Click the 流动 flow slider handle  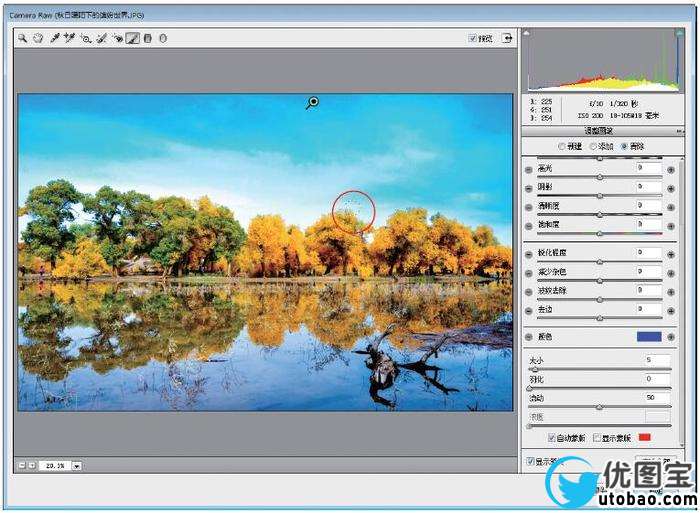click(x=600, y=407)
